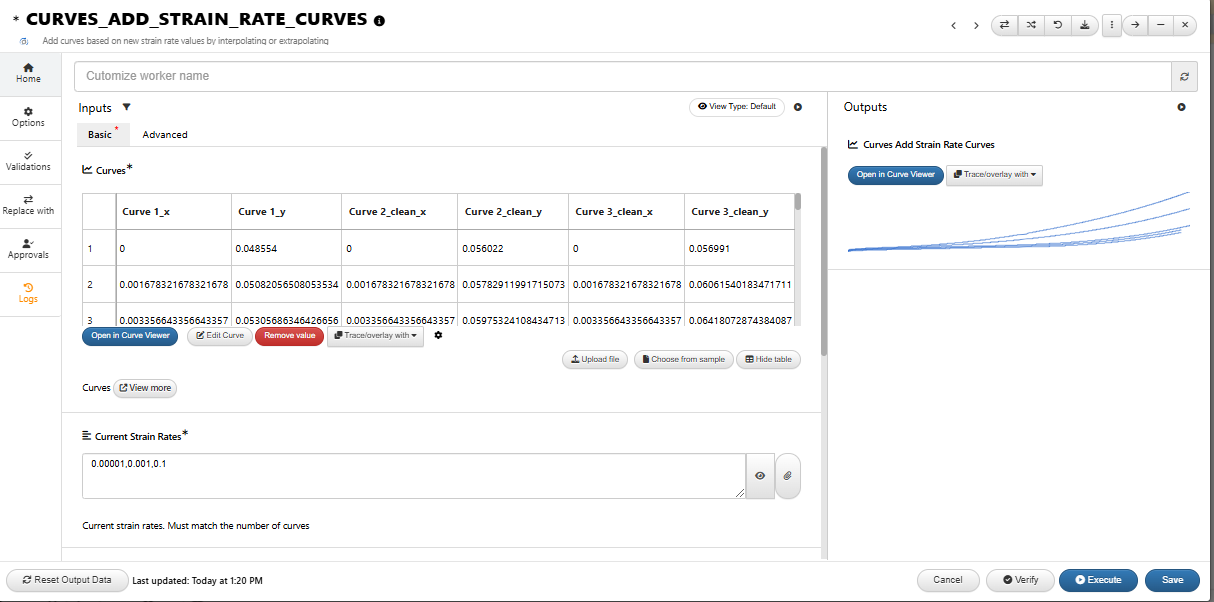Toggle the eye preview for Current Strain Rates
Image resolution: width=1214 pixels, height=602 pixels.
click(760, 476)
